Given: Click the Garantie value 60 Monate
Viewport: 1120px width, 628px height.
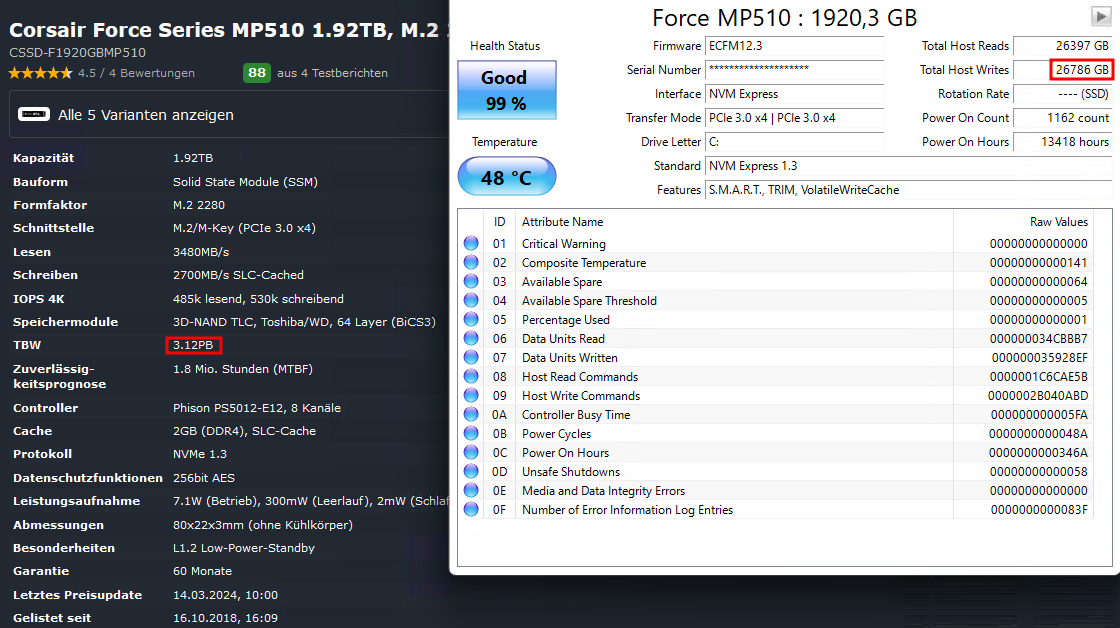Looking at the screenshot, I should coord(202,572).
